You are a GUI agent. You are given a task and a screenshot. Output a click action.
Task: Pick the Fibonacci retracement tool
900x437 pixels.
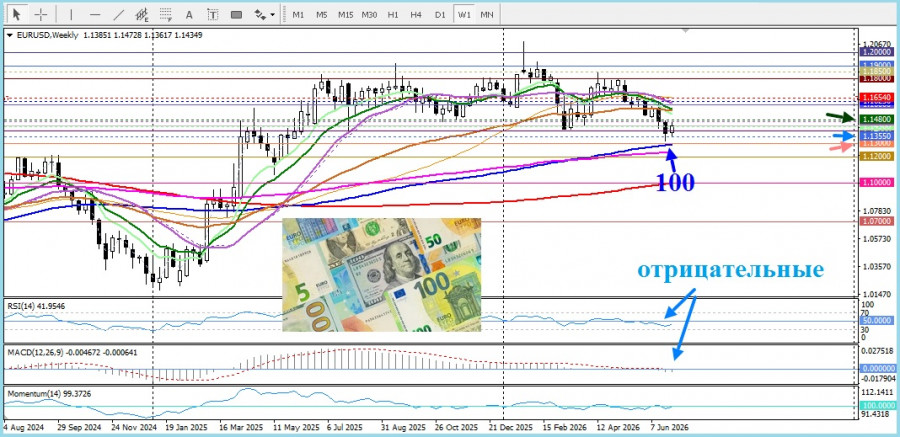(x=166, y=14)
